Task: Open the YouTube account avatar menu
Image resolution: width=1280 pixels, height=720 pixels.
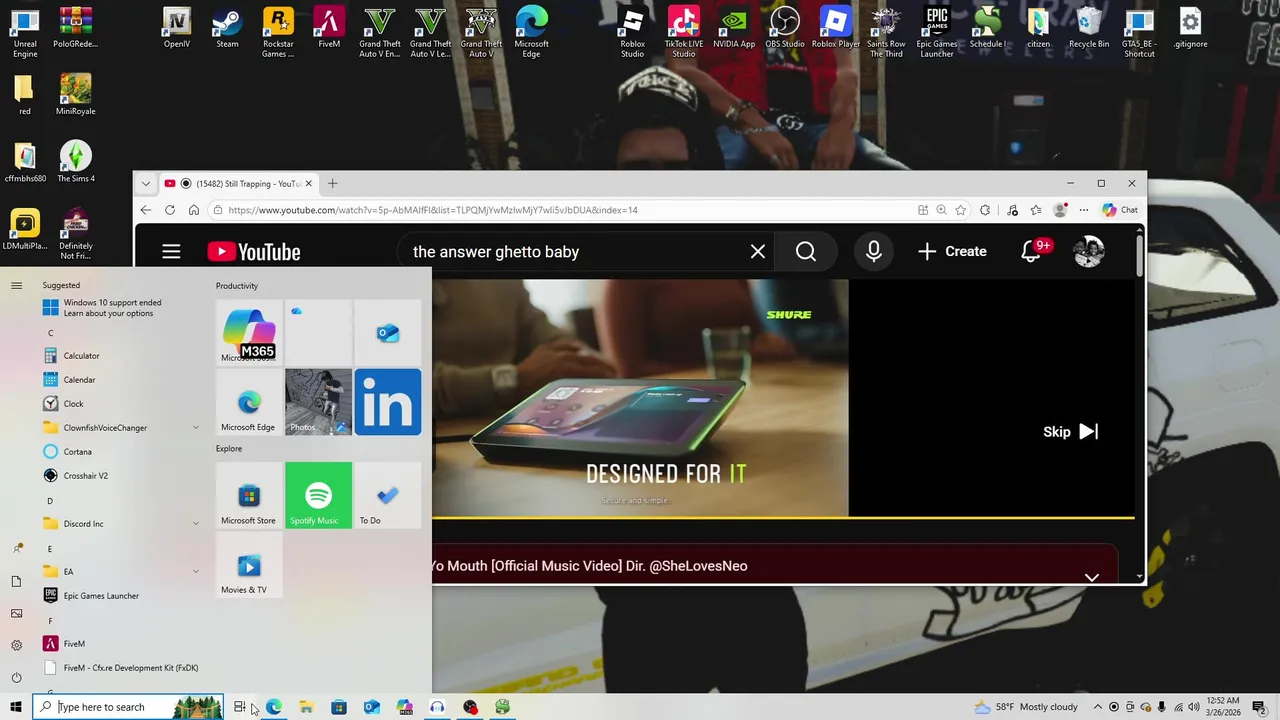Action: (x=1088, y=252)
